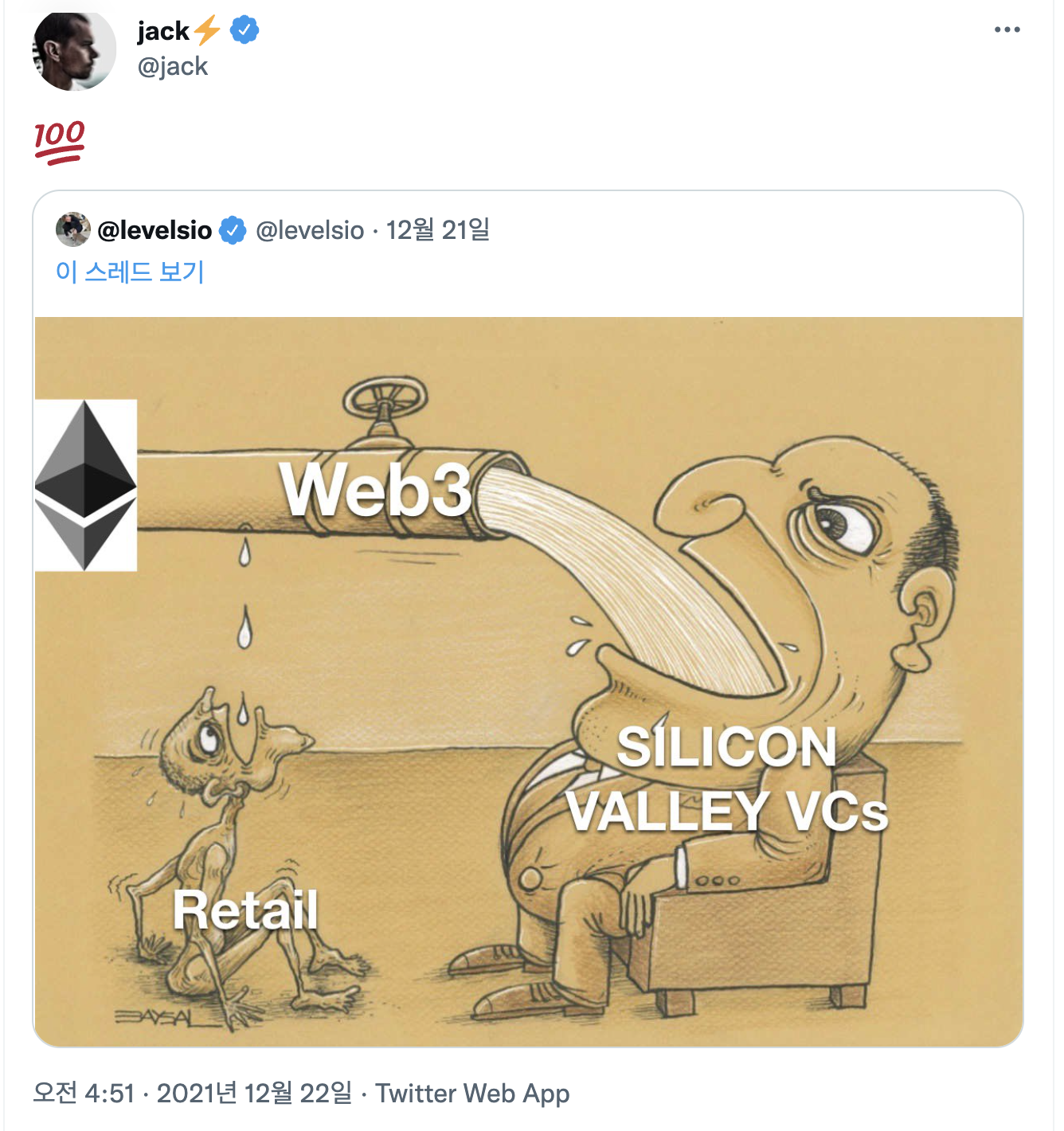Click the 이 스레드 보기 link

pyautogui.click(x=130, y=272)
